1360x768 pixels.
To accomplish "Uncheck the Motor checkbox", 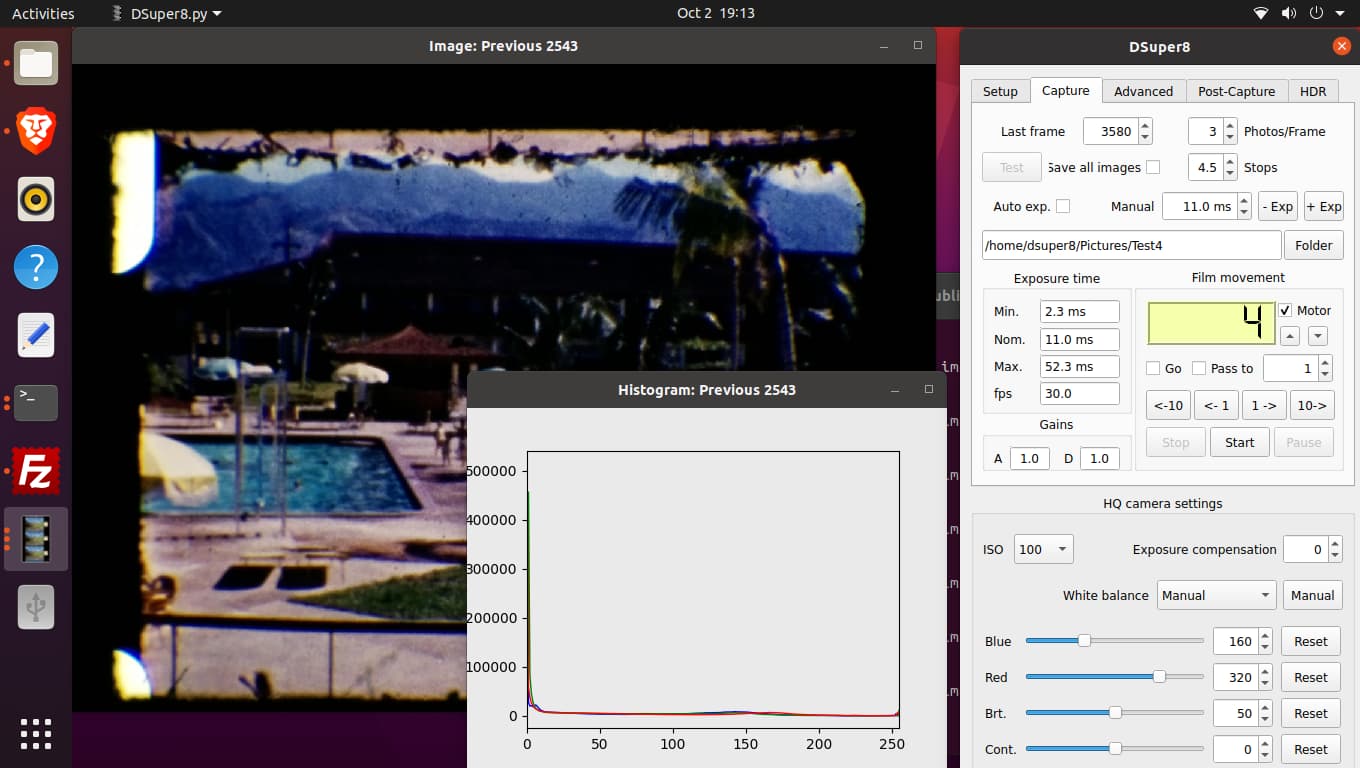I will [x=1285, y=311].
